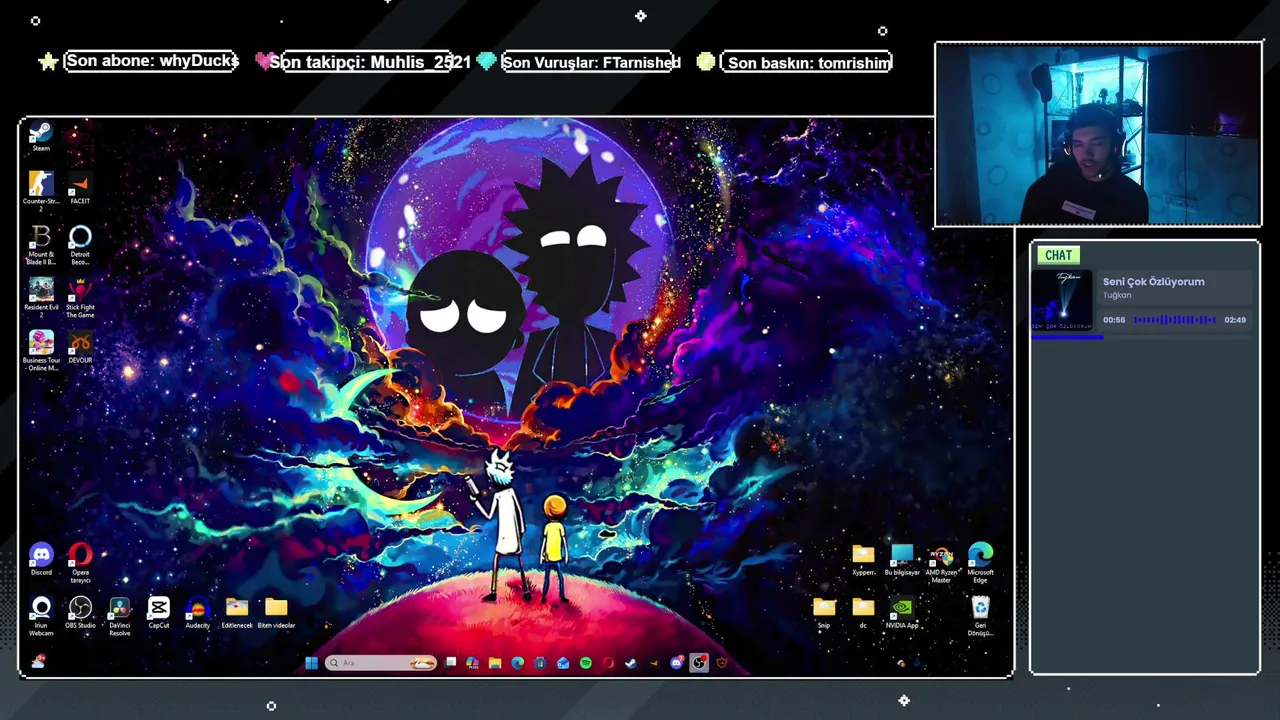Click the Opera icon on the taskbar

pyautogui.click(x=608, y=663)
